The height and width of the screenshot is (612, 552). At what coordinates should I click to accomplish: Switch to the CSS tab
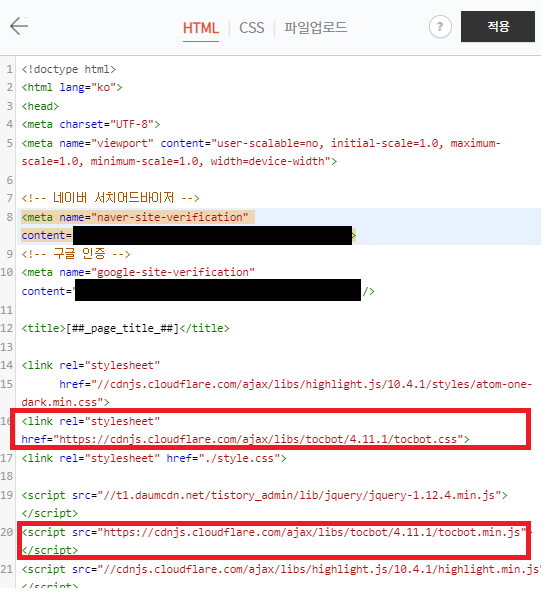[251, 28]
